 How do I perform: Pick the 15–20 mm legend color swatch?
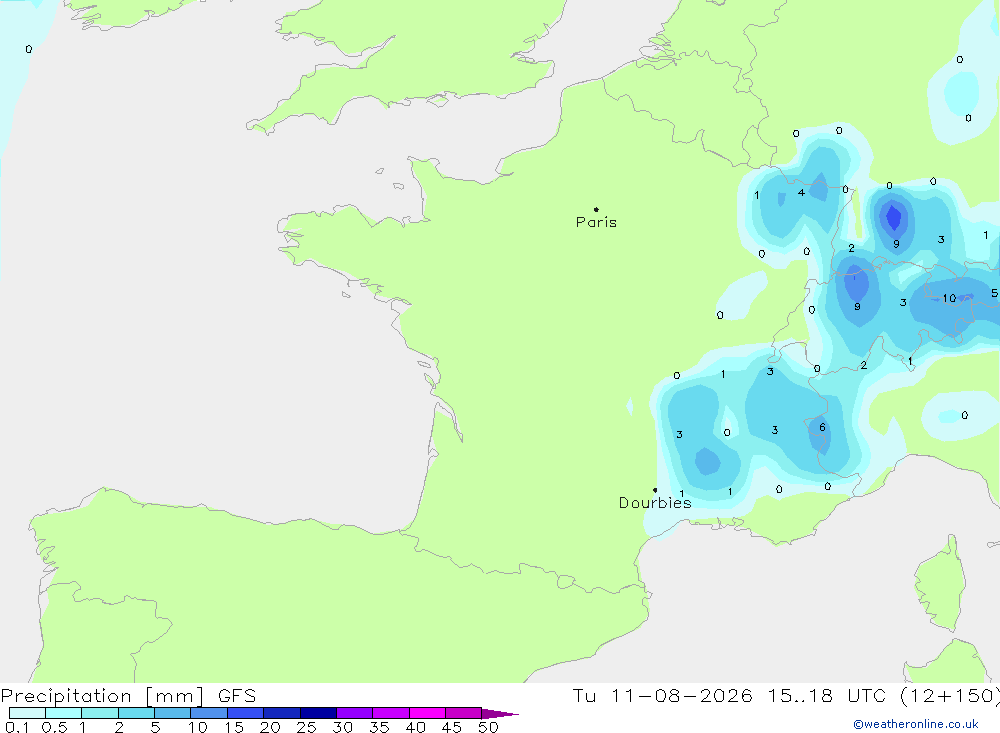[246, 713]
